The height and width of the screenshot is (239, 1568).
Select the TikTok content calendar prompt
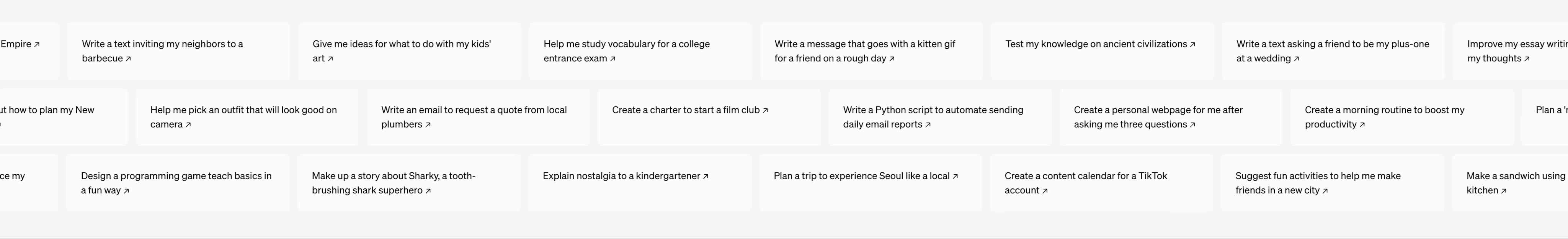[1101, 183]
